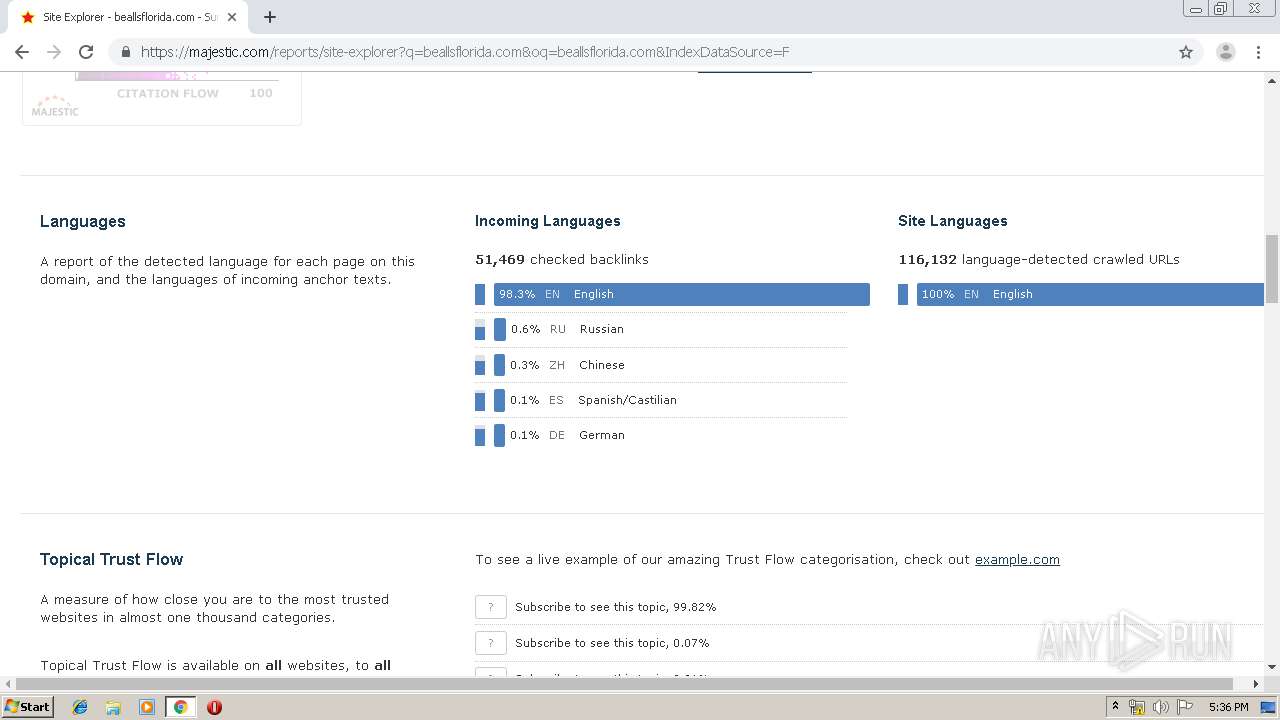Screen dimensions: 1280x720
Task: Click the Site Languages heading
Action: [x=952, y=221]
